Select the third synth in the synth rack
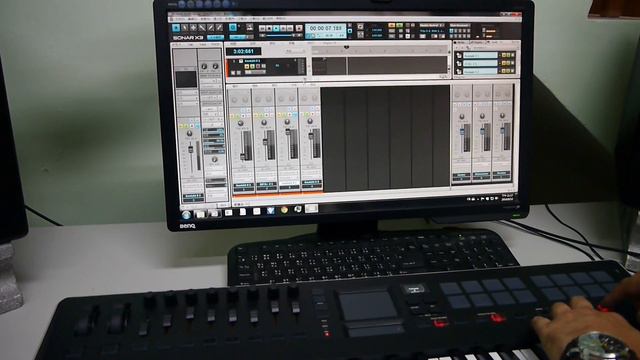This screenshot has width=640, height=360. [x=481, y=71]
